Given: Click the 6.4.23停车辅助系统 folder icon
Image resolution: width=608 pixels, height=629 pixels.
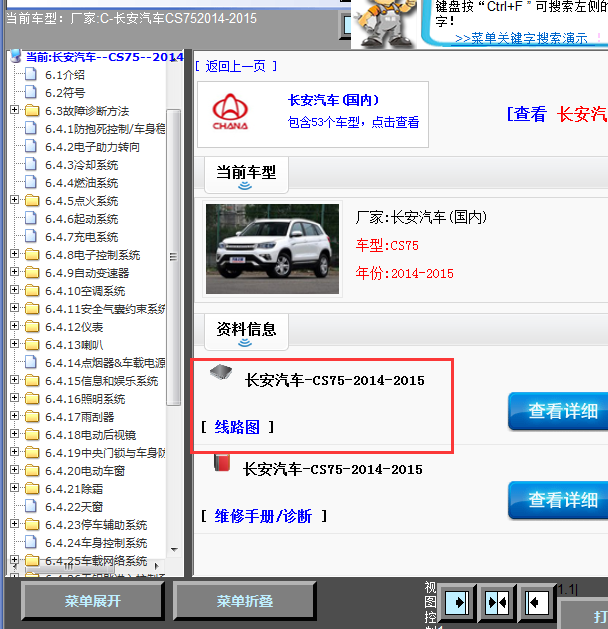Looking at the screenshot, I should click(x=32, y=524).
